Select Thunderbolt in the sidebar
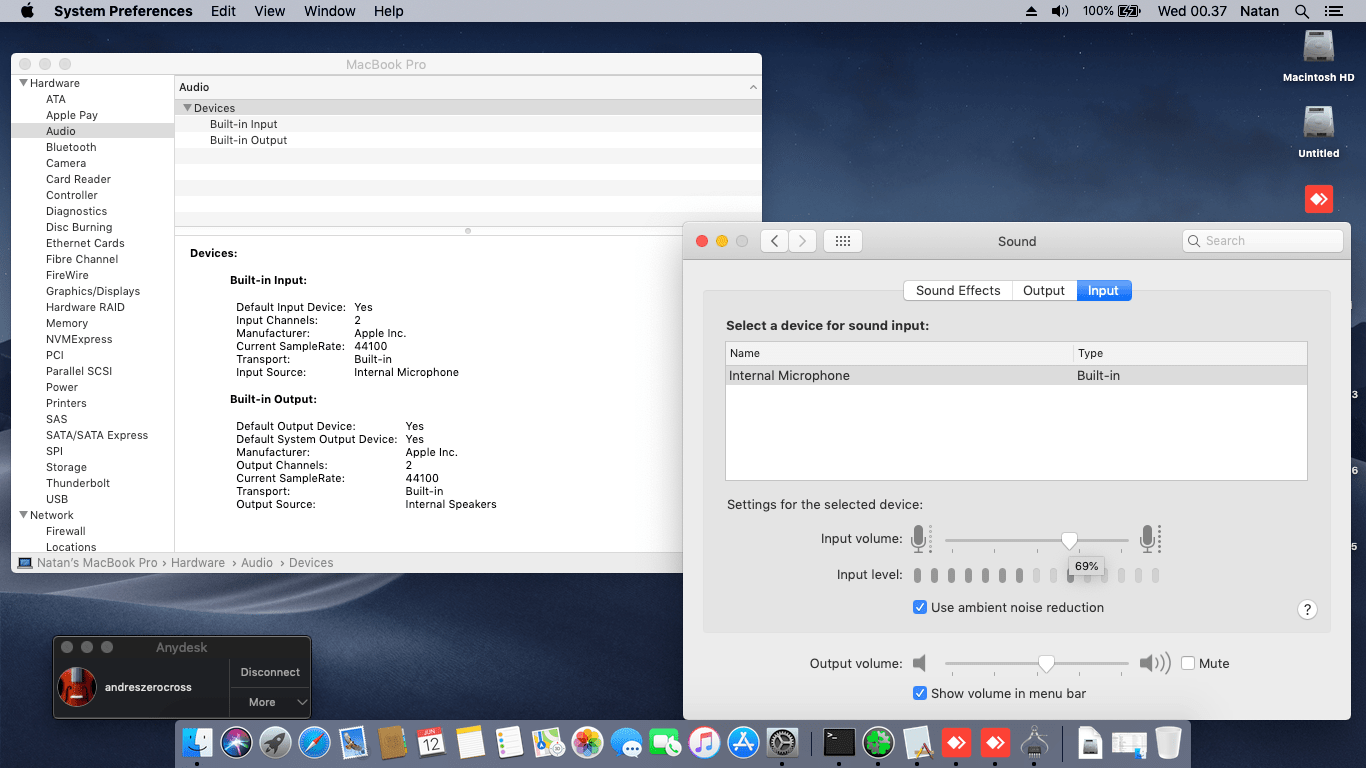1366x768 pixels. [78, 483]
